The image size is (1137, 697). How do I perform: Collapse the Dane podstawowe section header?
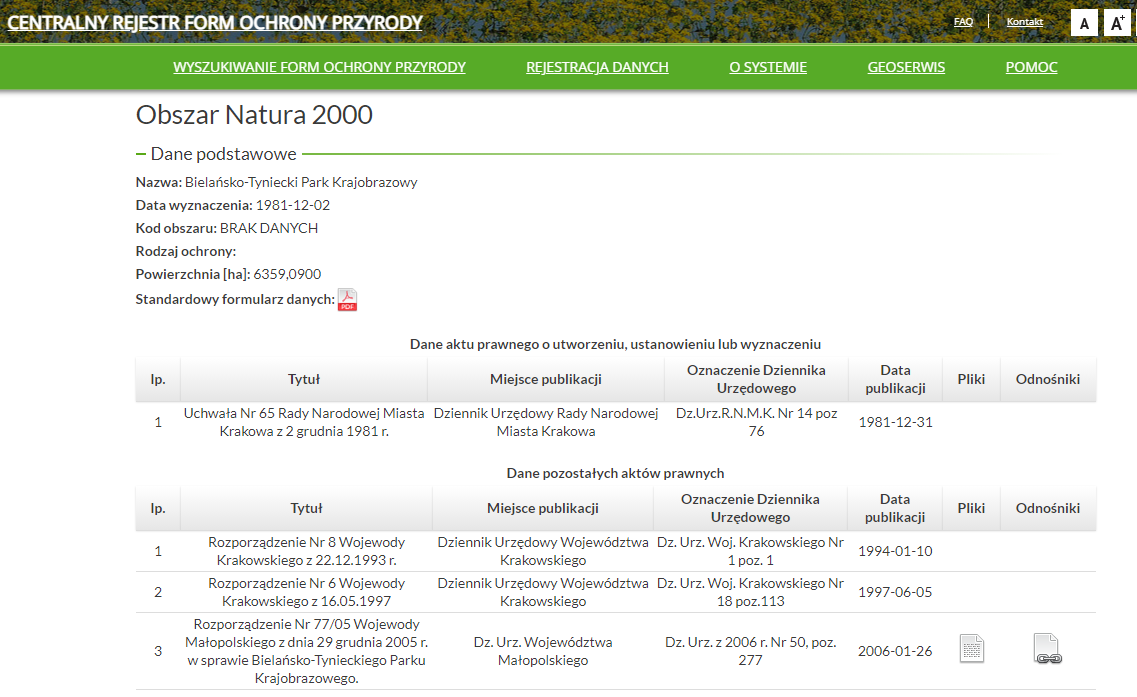tap(222, 154)
